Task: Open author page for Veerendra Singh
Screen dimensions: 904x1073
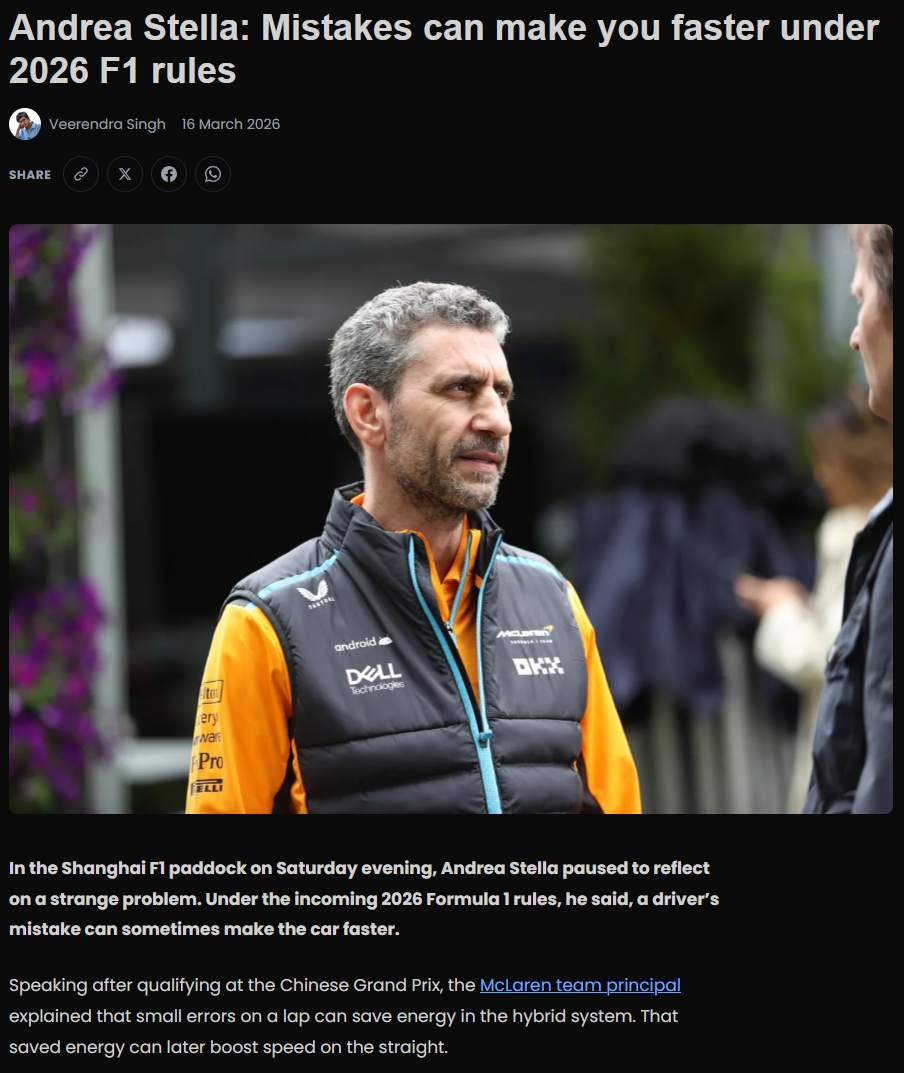Action: click(107, 124)
